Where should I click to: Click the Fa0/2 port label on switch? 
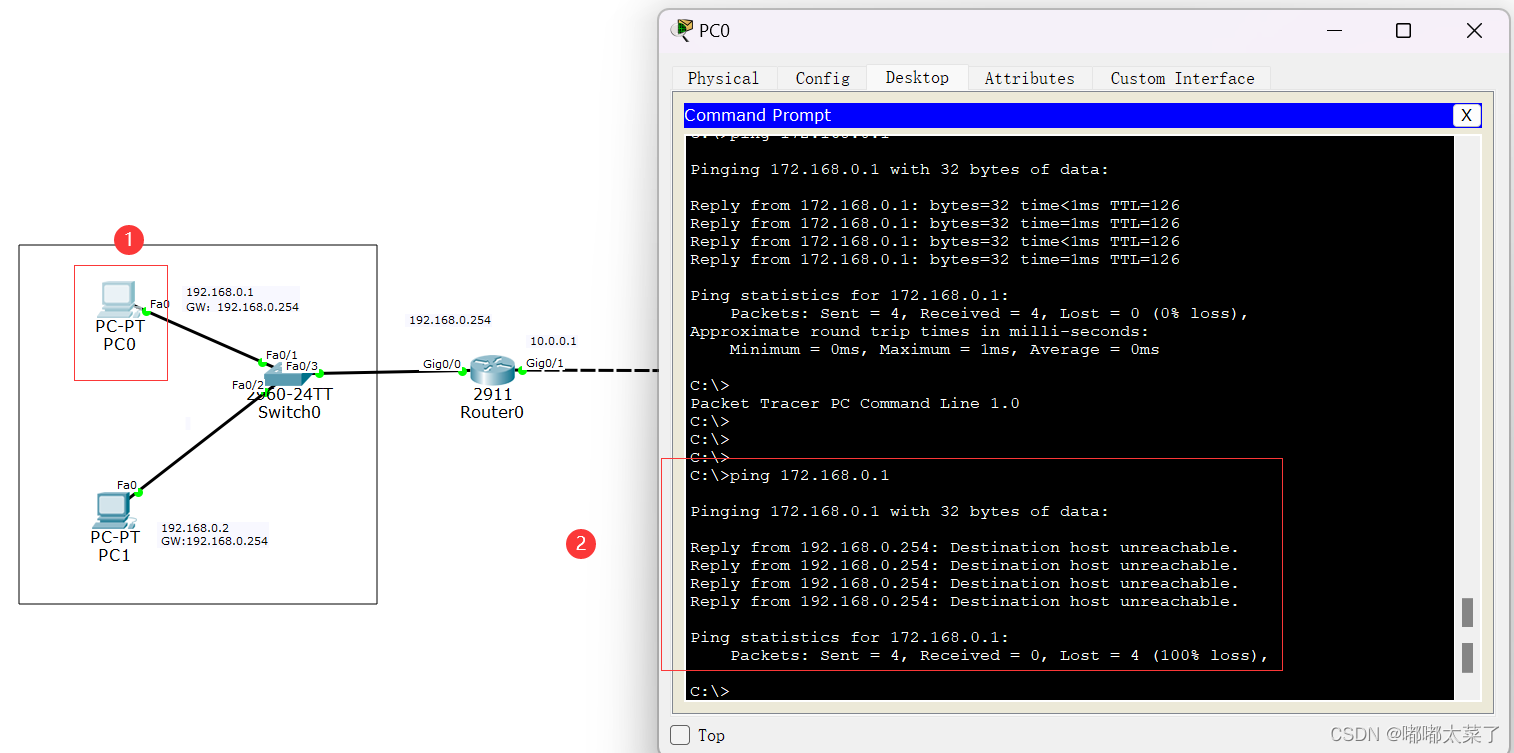(x=248, y=385)
